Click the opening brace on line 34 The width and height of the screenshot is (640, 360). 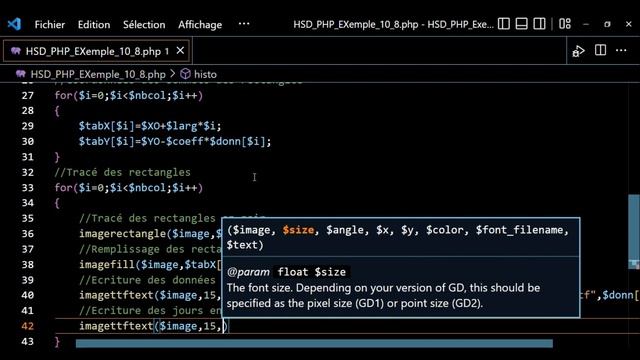click(x=57, y=203)
